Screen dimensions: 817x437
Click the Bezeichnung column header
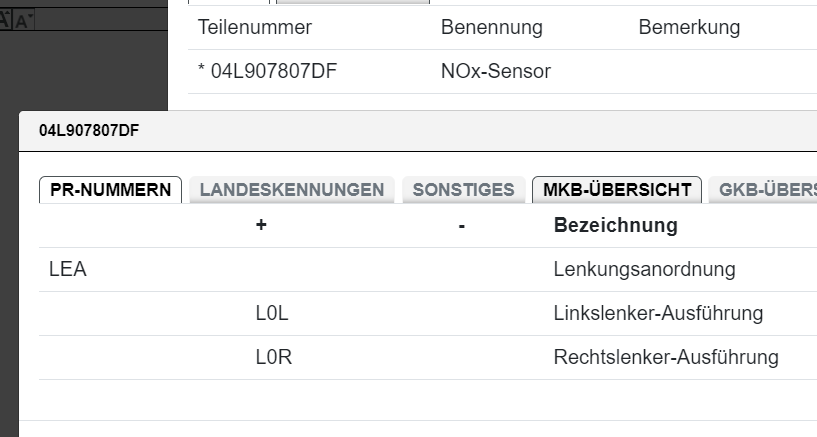coord(615,225)
